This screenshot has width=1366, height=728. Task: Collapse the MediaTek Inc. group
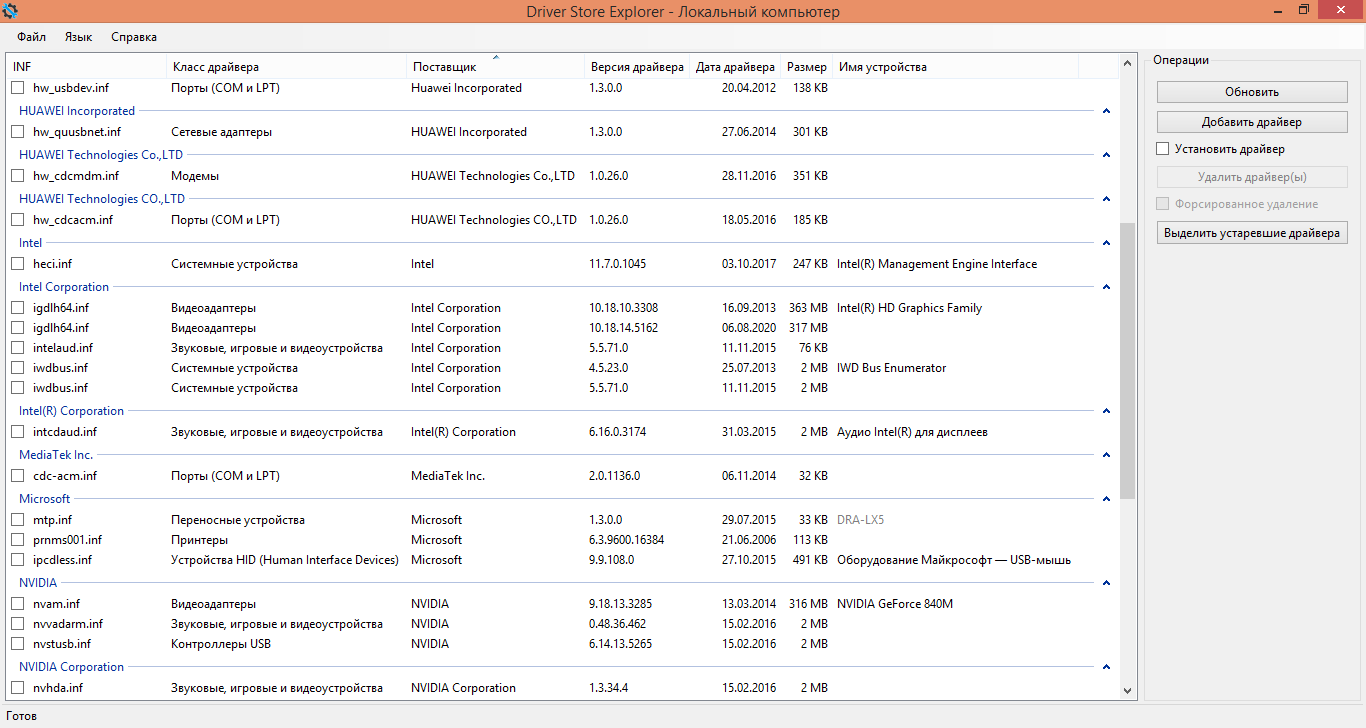click(x=1106, y=455)
